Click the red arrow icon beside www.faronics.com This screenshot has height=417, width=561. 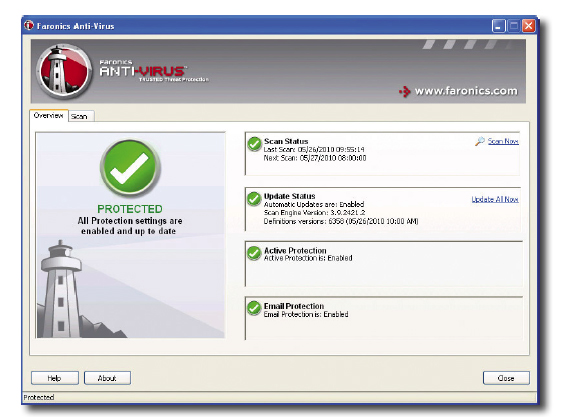[x=405, y=92]
